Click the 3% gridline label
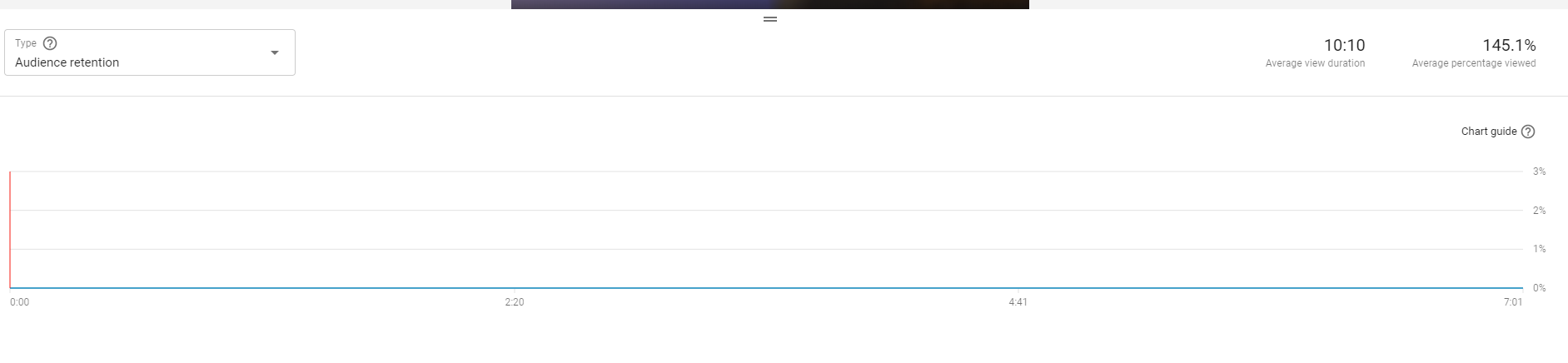Viewport: 1568px width, 363px height. pos(1539,172)
